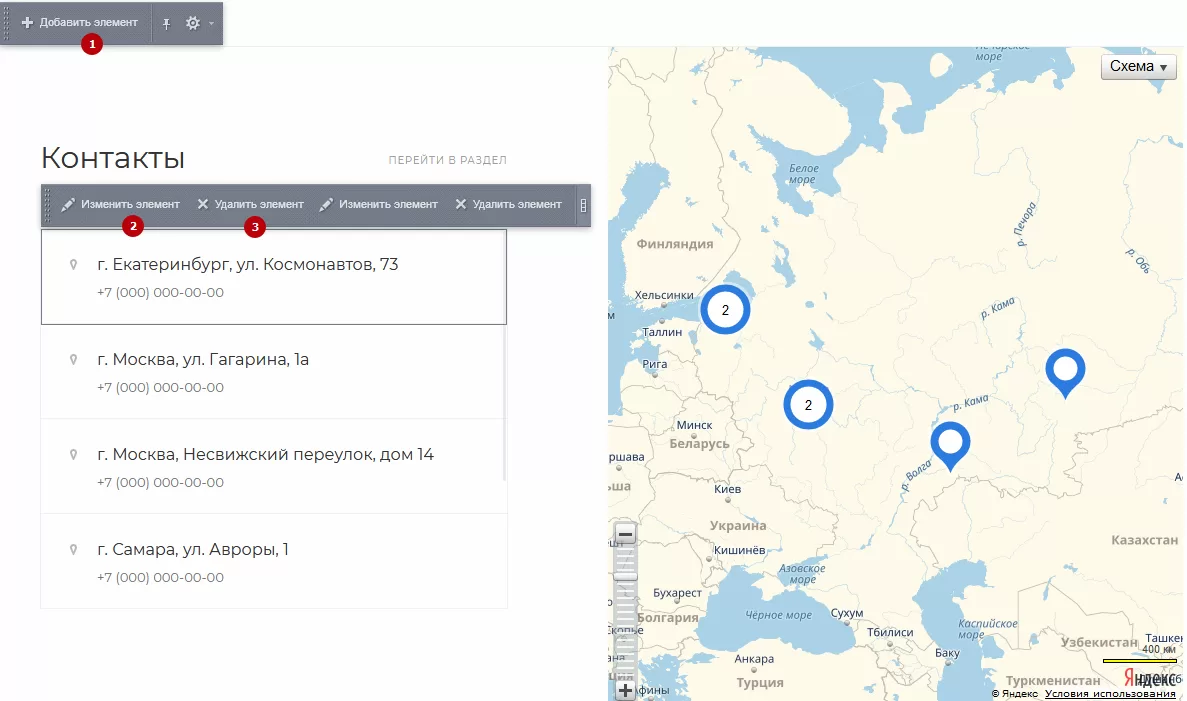Click the pin icon in top toolbar
The height and width of the screenshot is (701, 1187).
click(x=167, y=23)
